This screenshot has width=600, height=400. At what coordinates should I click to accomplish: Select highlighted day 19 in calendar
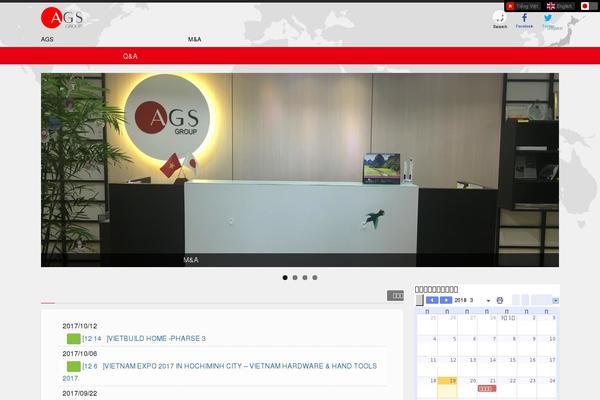pos(447,380)
